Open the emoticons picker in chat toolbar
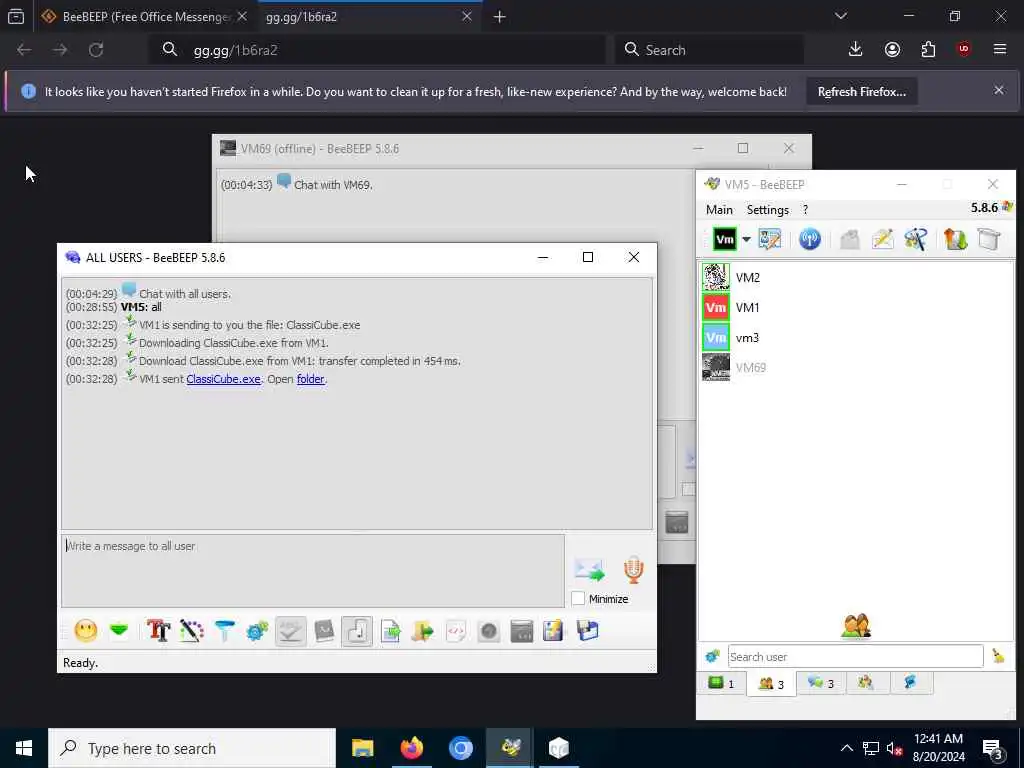1024x768 pixels. (x=86, y=631)
